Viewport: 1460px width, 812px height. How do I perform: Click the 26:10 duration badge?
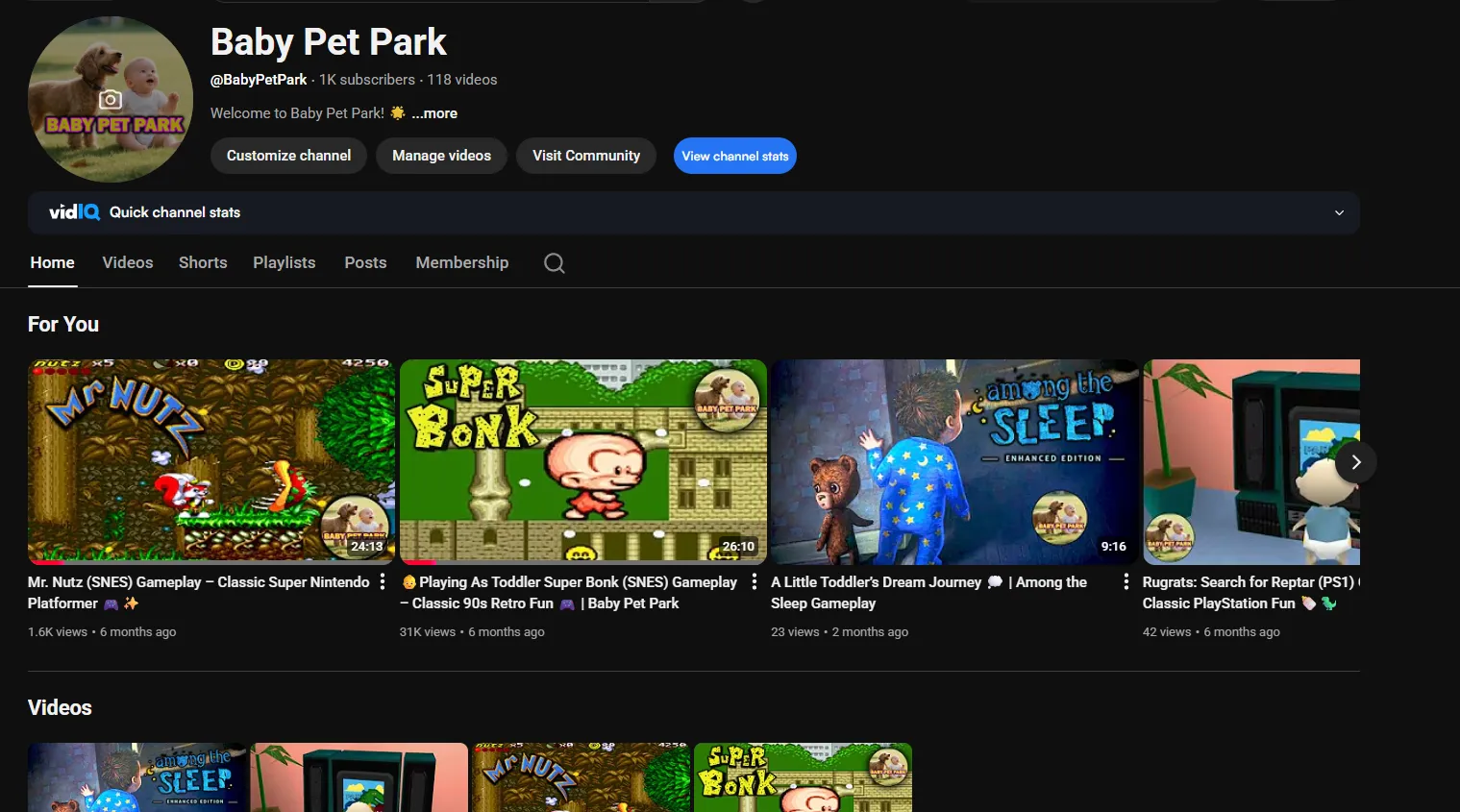coord(738,547)
